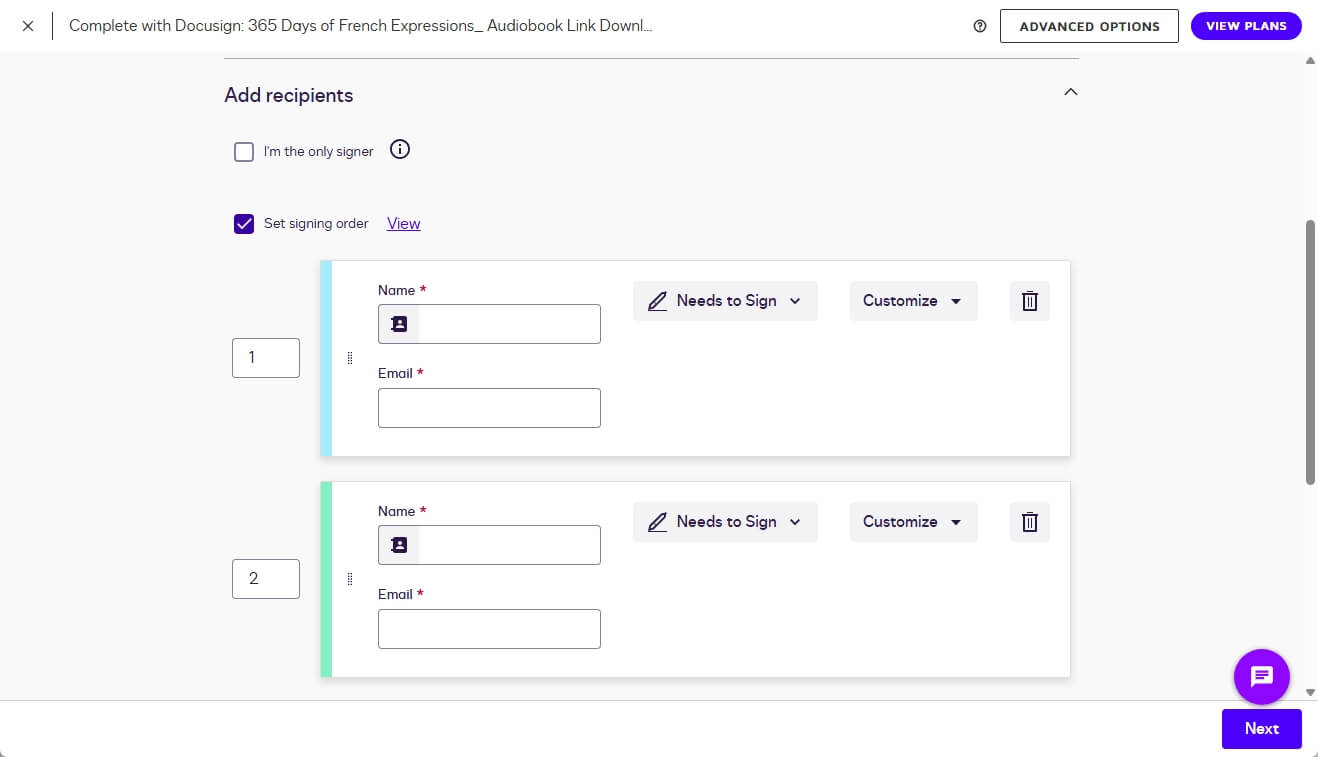The image size is (1318, 757).
Task: Delete recipient 1 with trash icon
Action: (1030, 301)
